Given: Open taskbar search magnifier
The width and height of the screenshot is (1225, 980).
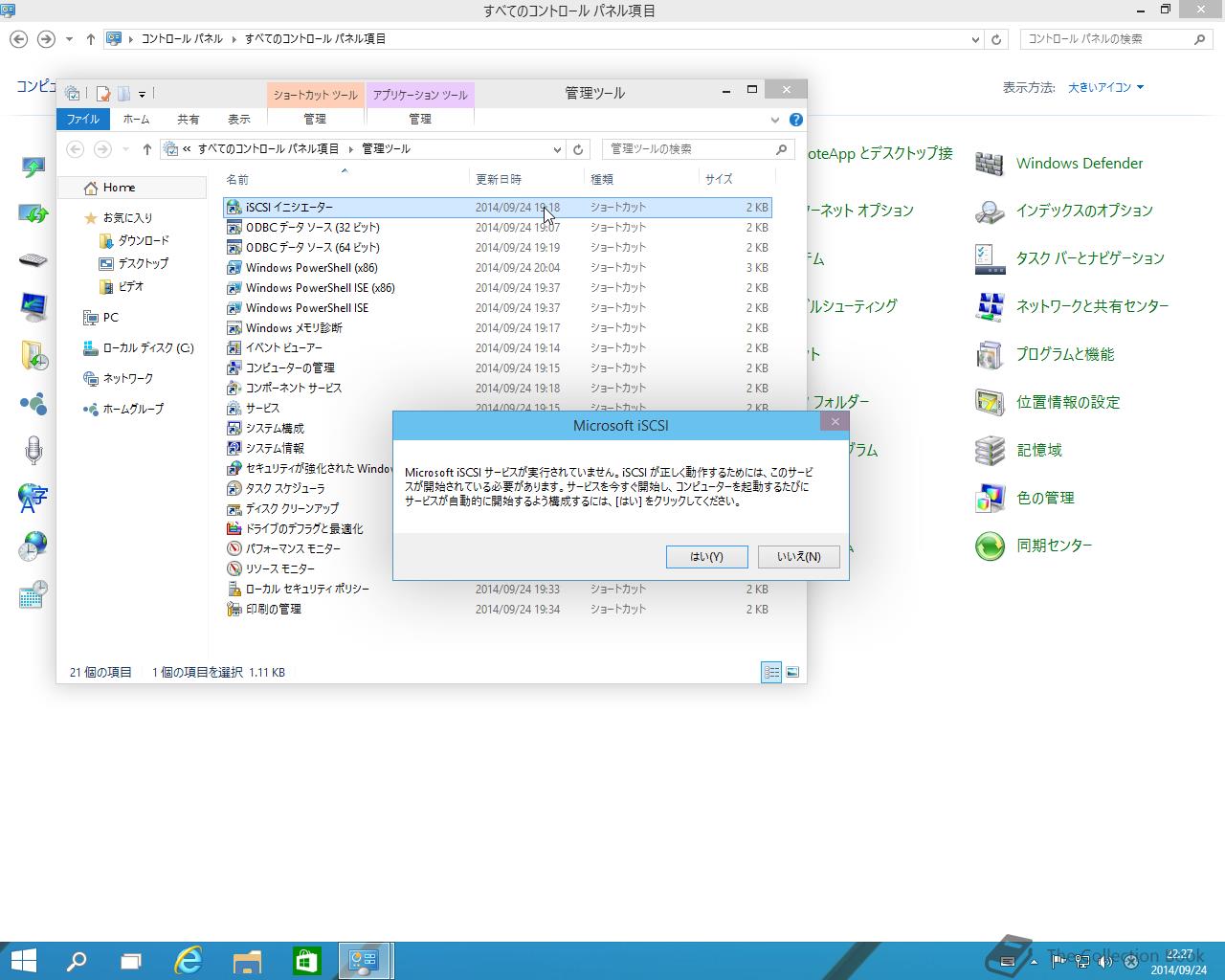Looking at the screenshot, I should click(76, 961).
